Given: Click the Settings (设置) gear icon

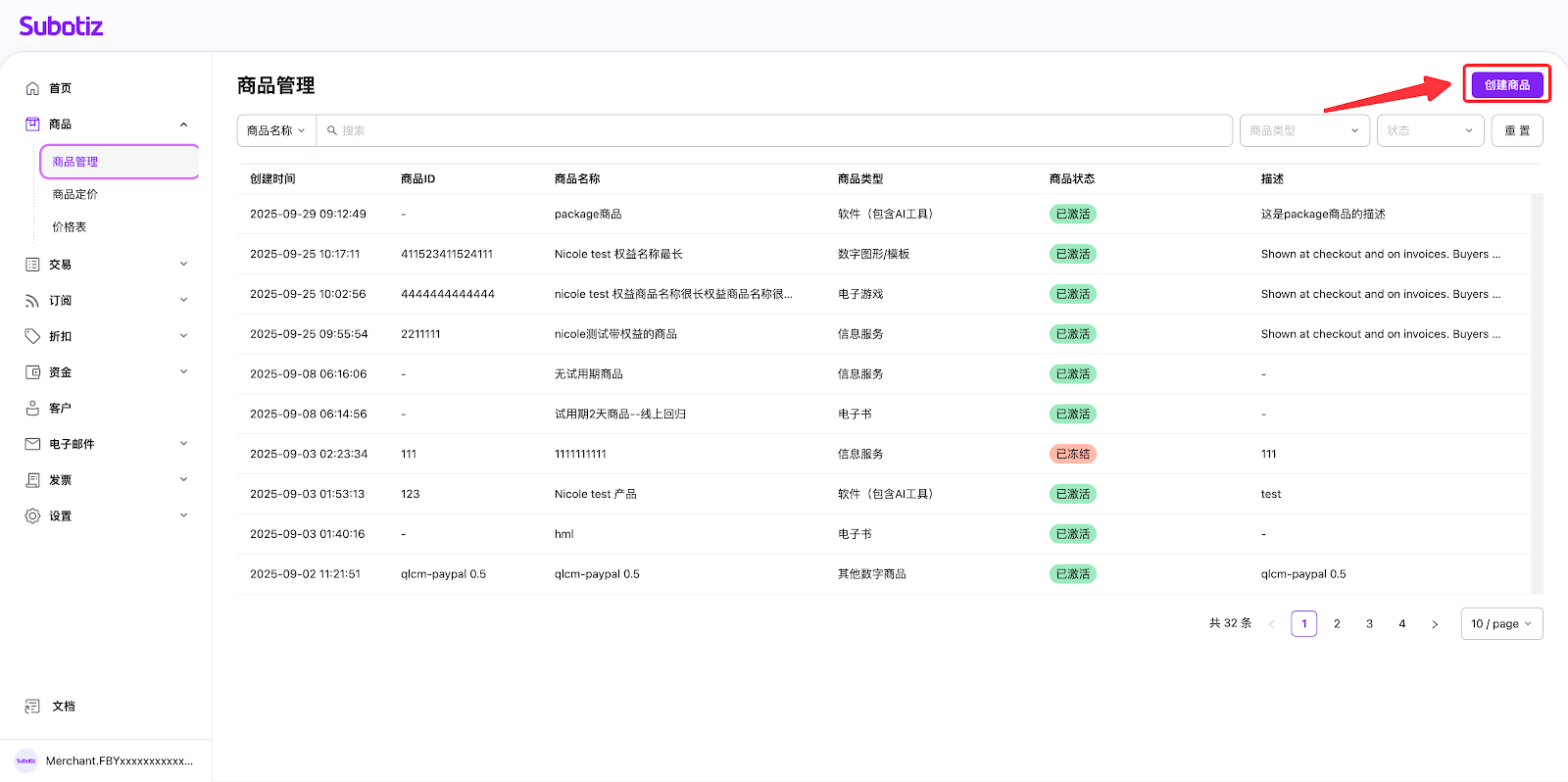Looking at the screenshot, I should 32,515.
